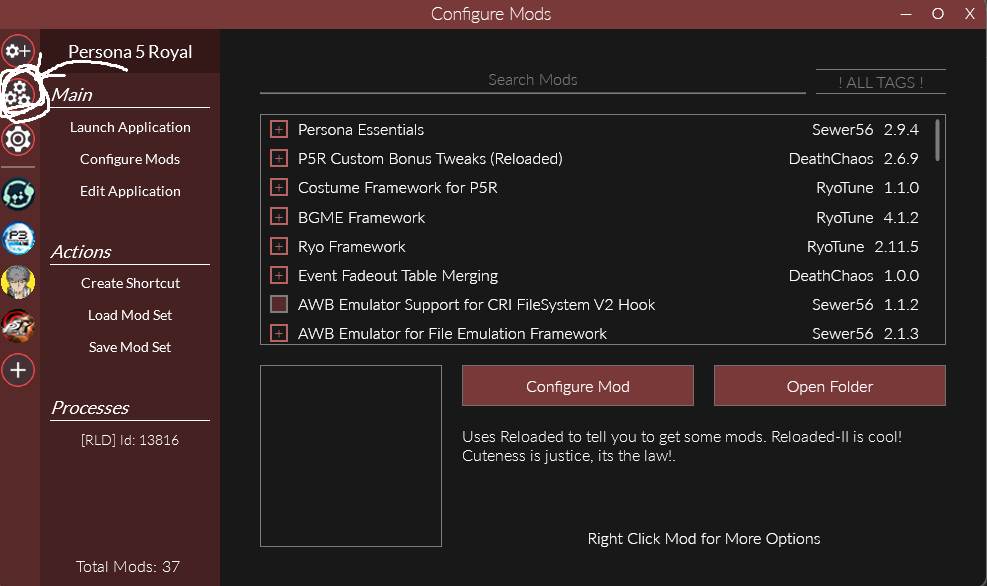Maximize the Configure Mods window
Image resolution: width=987 pixels, height=586 pixels.
938,14
